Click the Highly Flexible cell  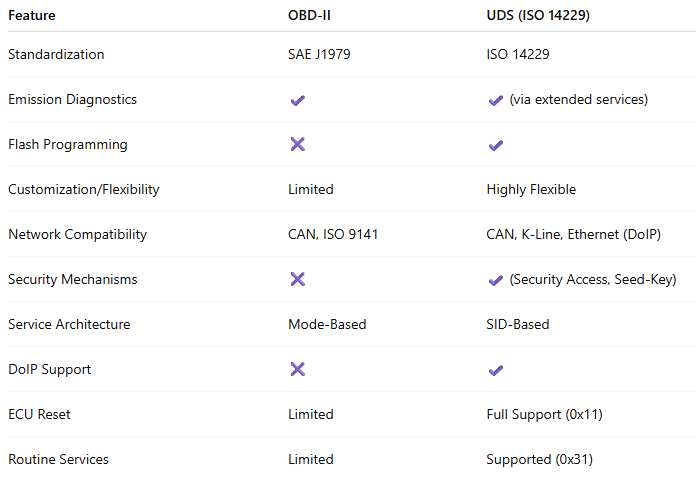pos(531,190)
